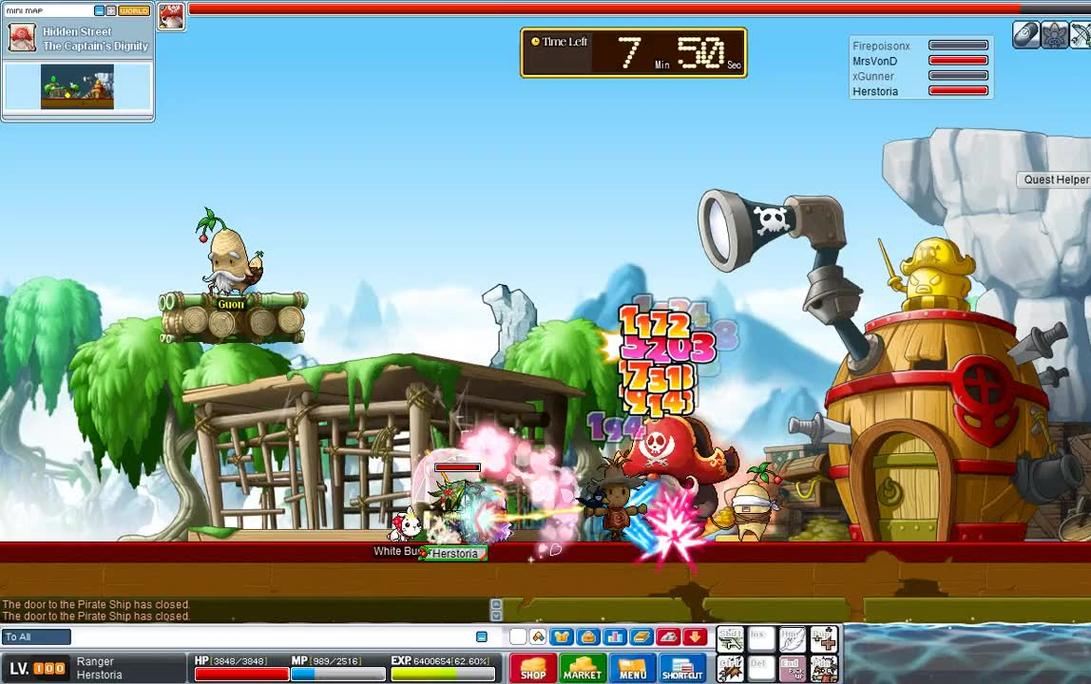Open the inventory bag icon

pyautogui.click(x=588, y=637)
